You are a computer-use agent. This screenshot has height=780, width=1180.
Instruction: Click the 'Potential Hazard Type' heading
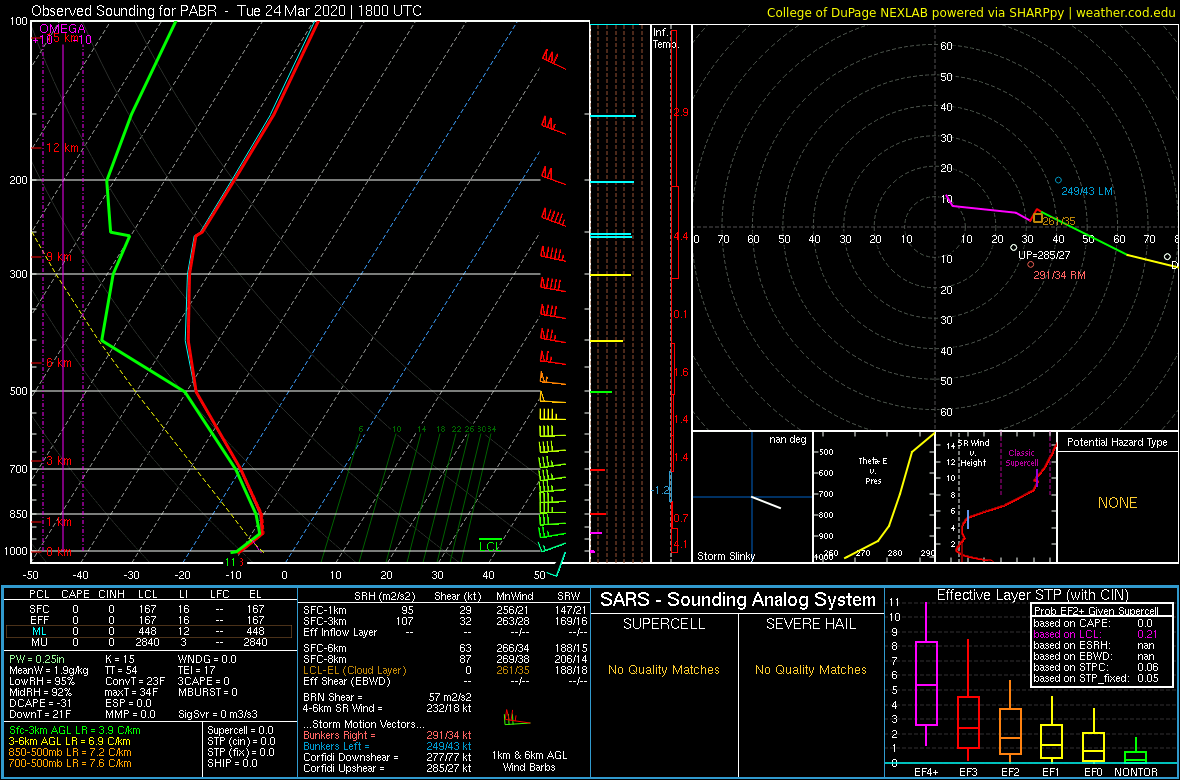point(1117,442)
